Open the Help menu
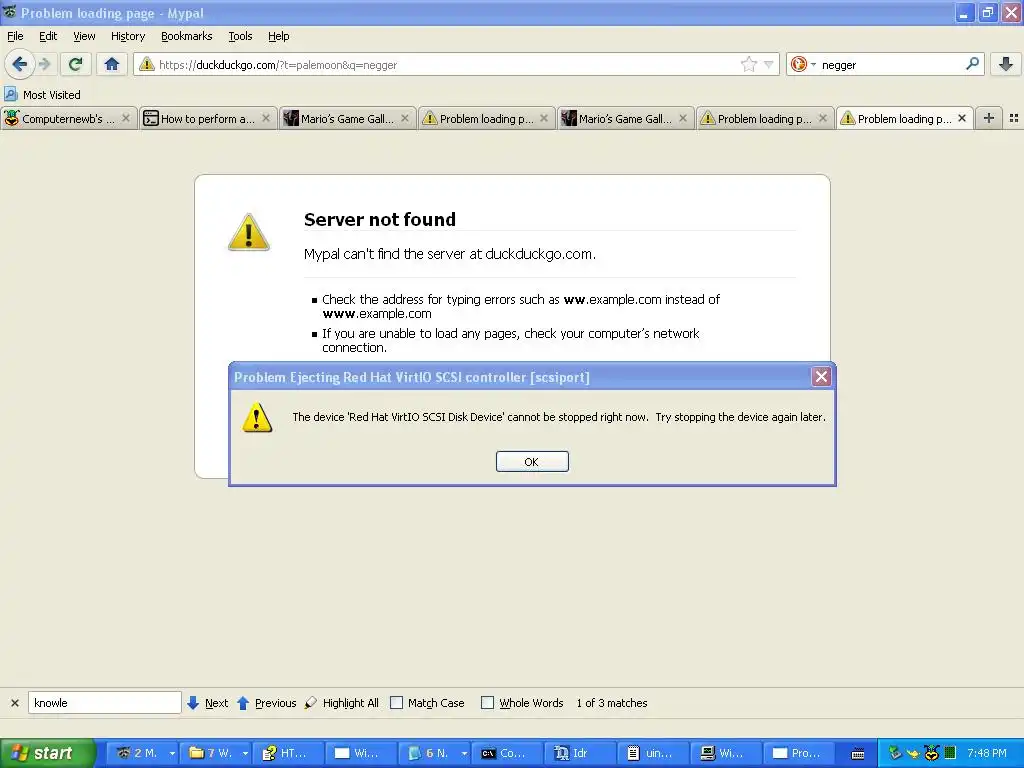1024x768 pixels. [279, 36]
